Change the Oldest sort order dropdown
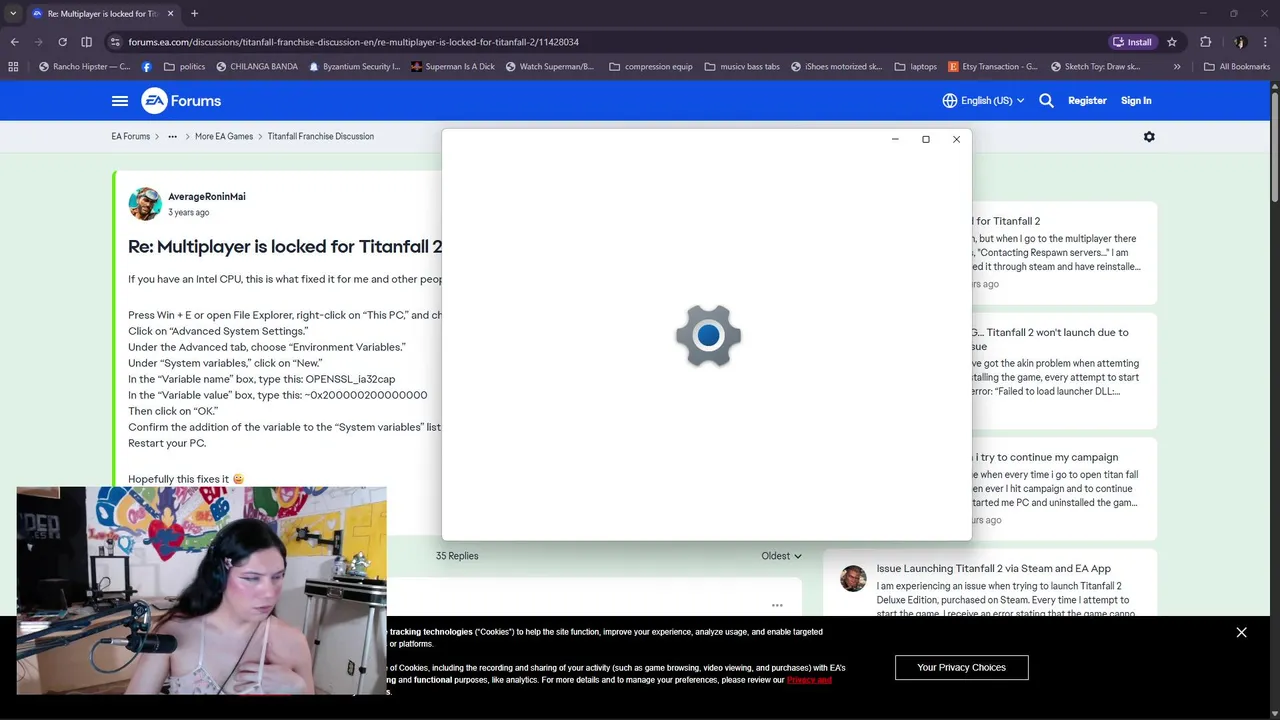The height and width of the screenshot is (720, 1280). [x=781, y=556]
